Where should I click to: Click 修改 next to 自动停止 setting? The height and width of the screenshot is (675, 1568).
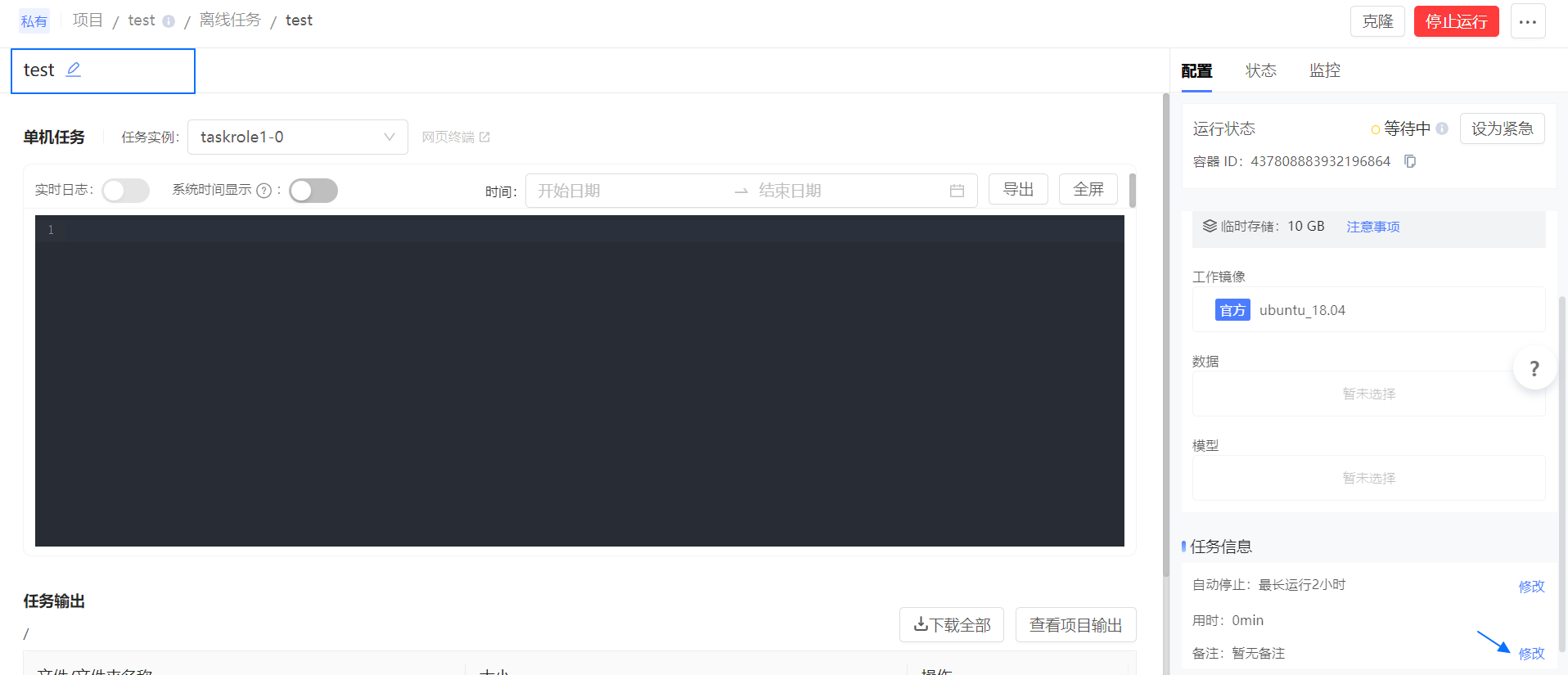(1531, 586)
